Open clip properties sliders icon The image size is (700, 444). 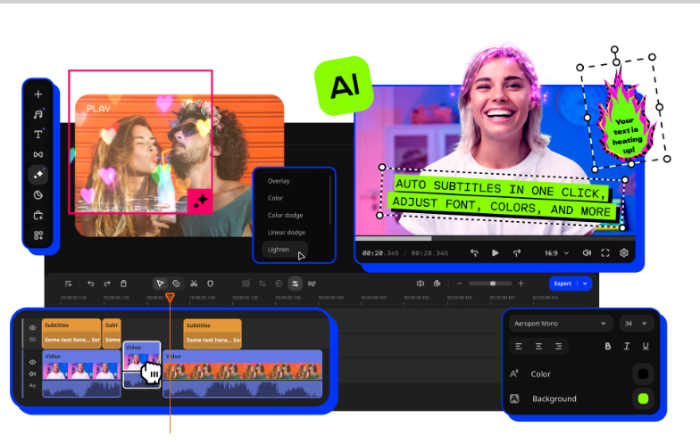tap(295, 283)
